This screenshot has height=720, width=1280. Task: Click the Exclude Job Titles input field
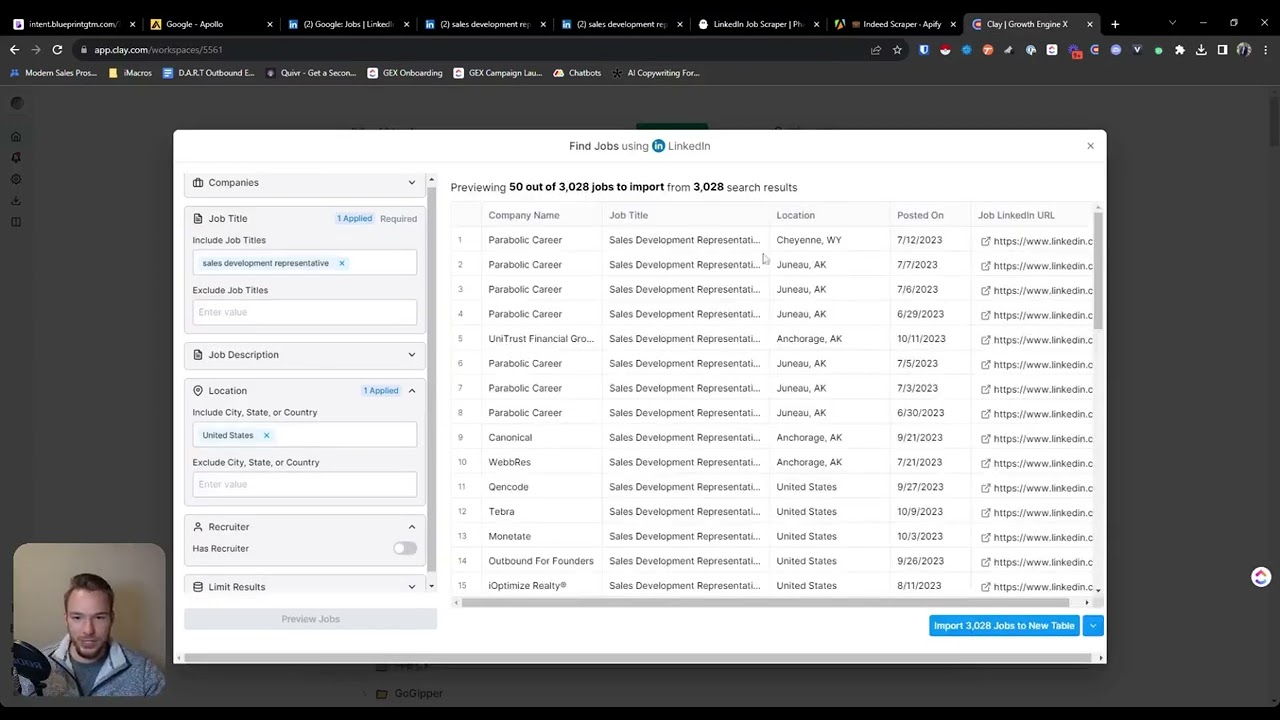[305, 312]
